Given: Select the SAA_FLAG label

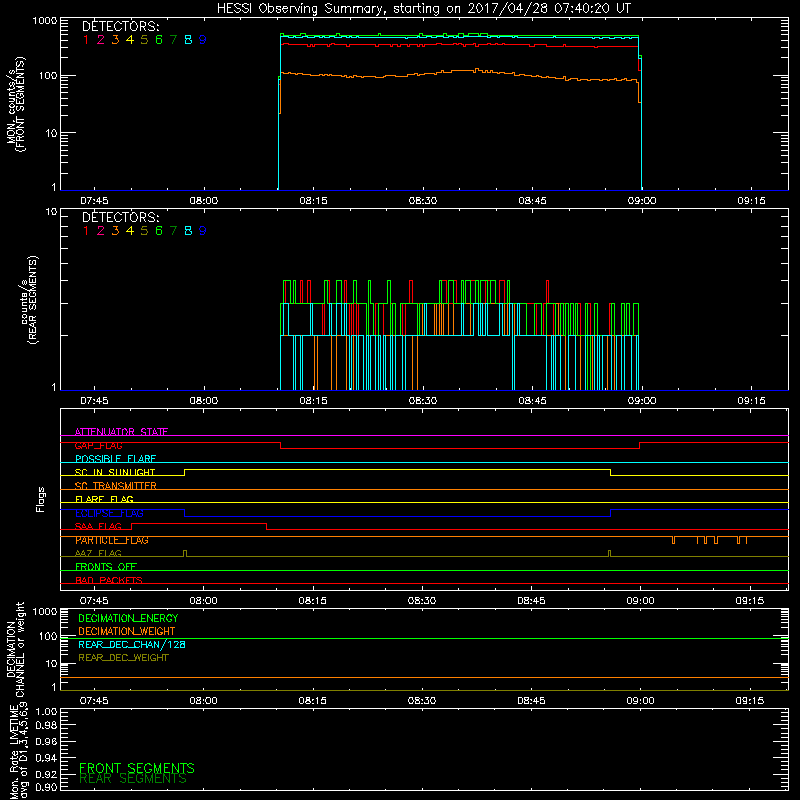Looking at the screenshot, I should (98, 526).
